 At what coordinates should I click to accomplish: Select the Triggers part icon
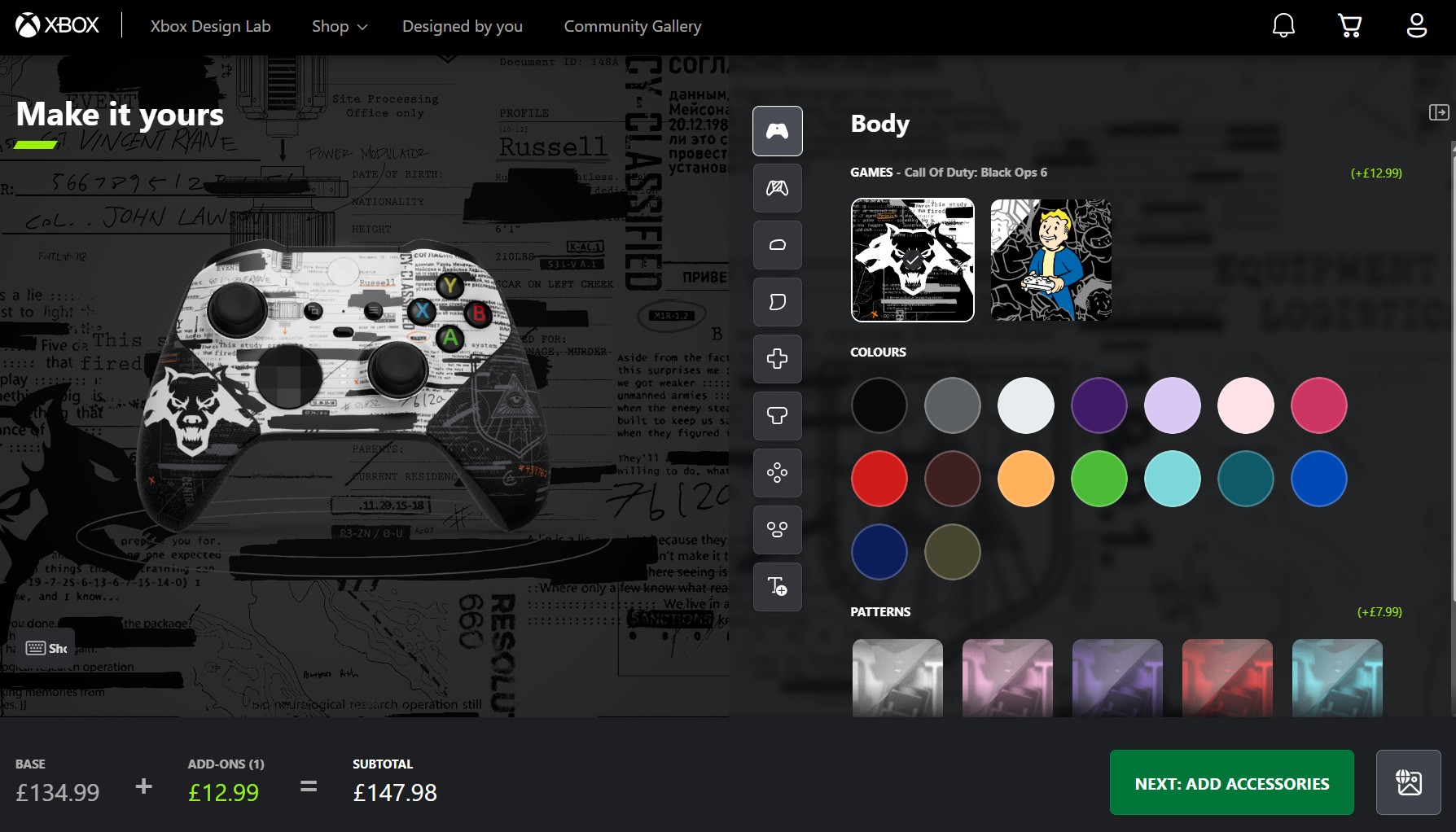[x=778, y=302]
